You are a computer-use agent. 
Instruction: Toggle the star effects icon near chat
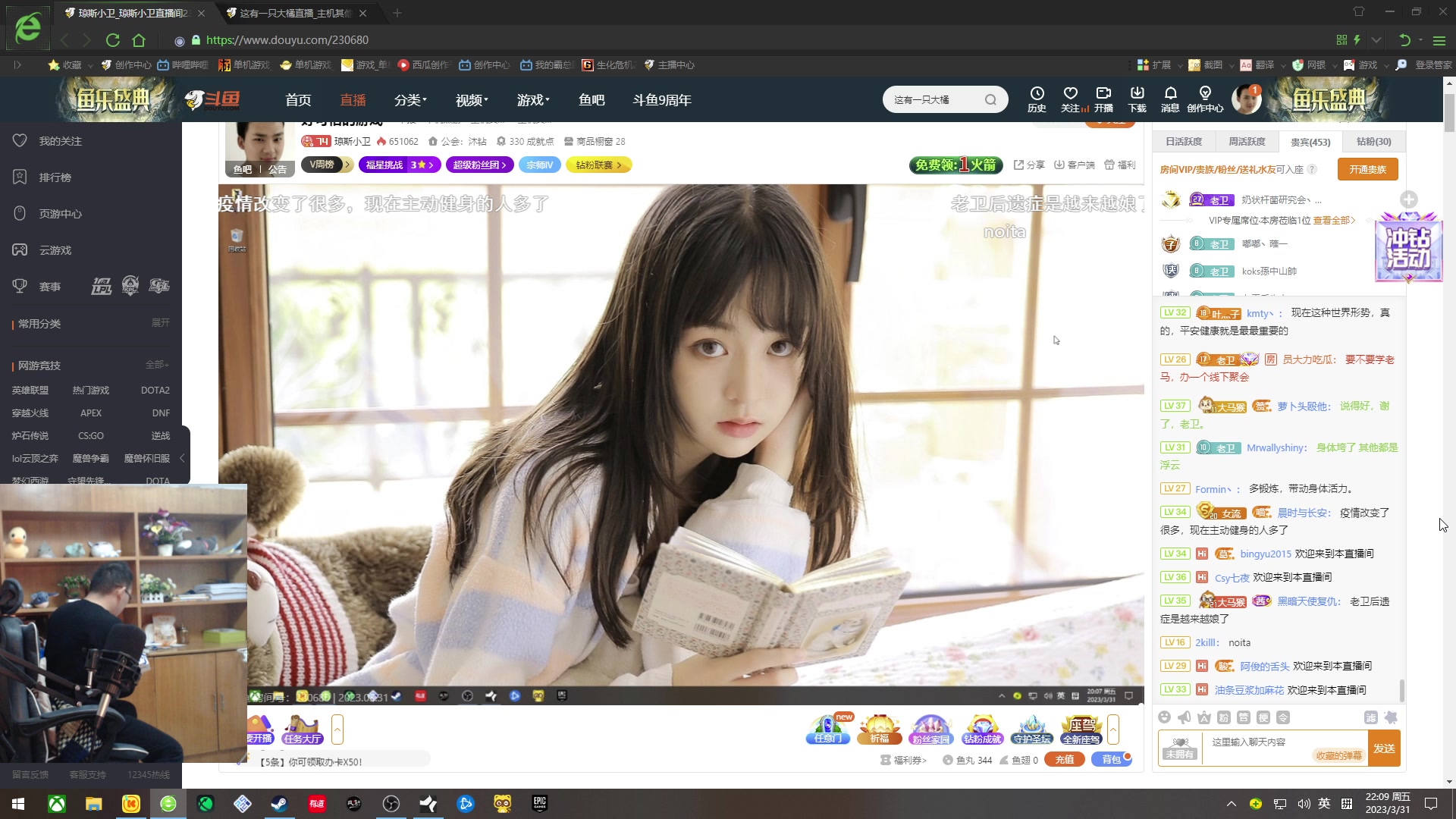1391,717
